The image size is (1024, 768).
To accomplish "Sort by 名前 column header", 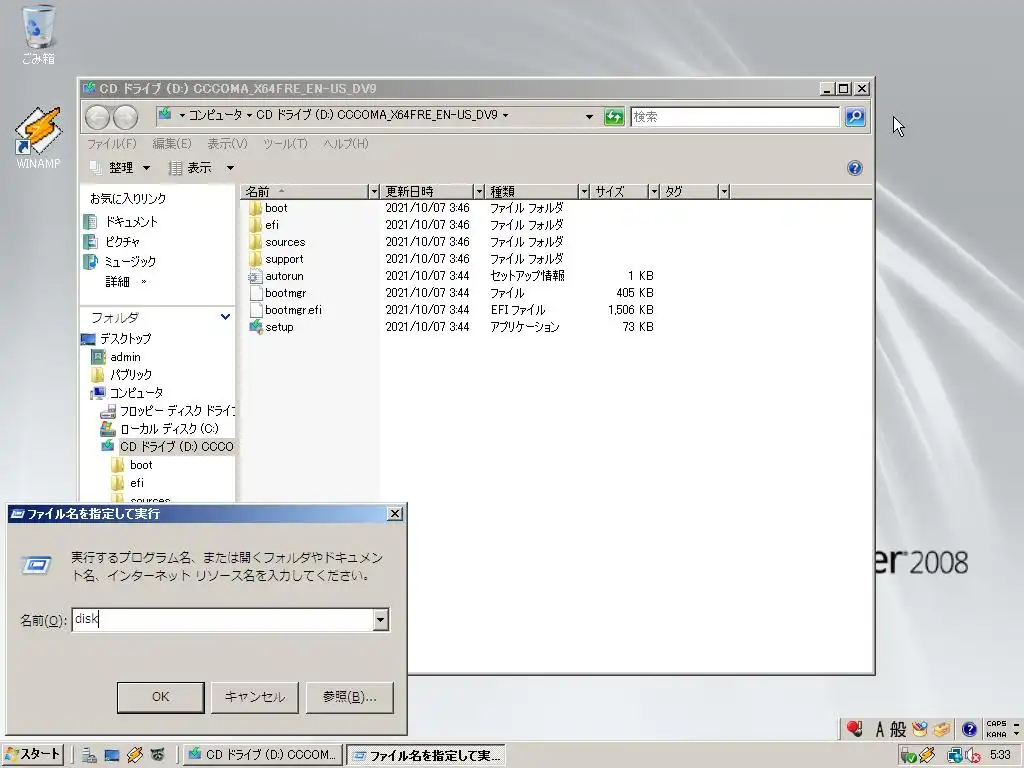I will click(x=304, y=191).
